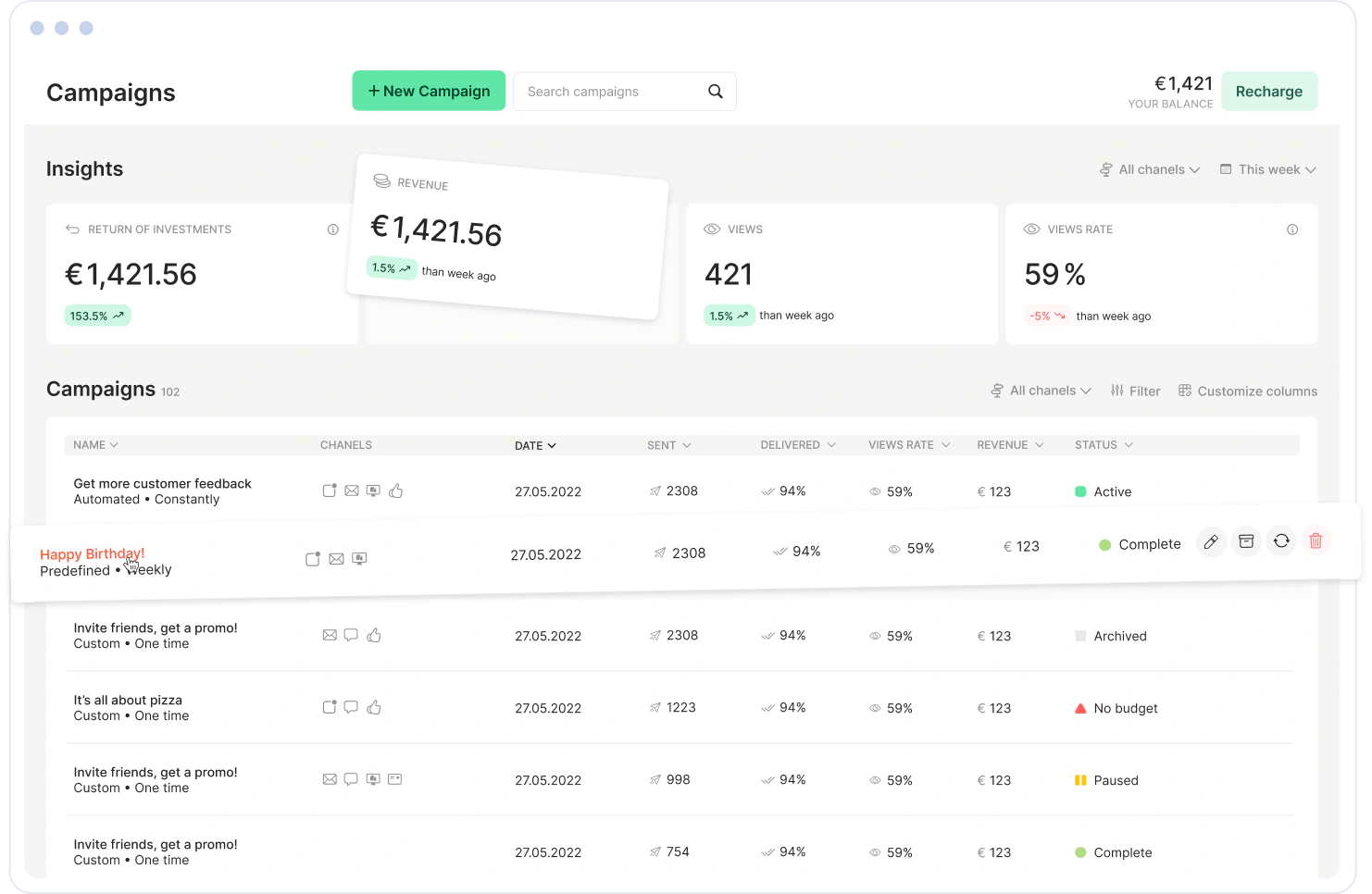Open the Happy Birthday! campaign

click(92, 554)
